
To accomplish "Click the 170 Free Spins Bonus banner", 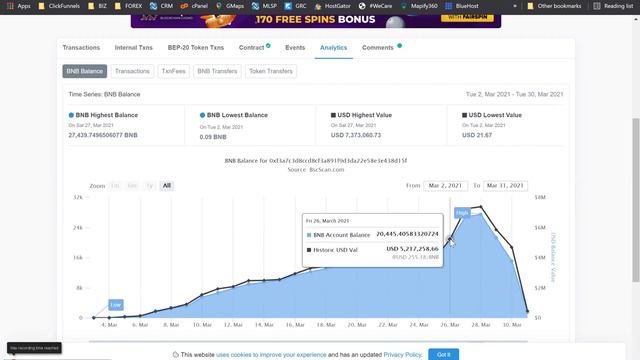I will (x=316, y=21).
